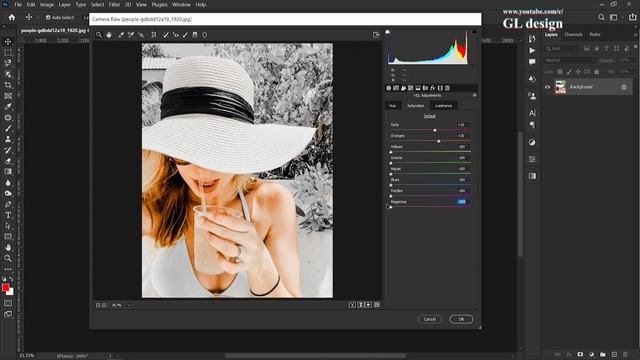This screenshot has height=360, width=640.
Task: Select the White Balance eyedropper in Camera Raw
Action: (121, 35)
